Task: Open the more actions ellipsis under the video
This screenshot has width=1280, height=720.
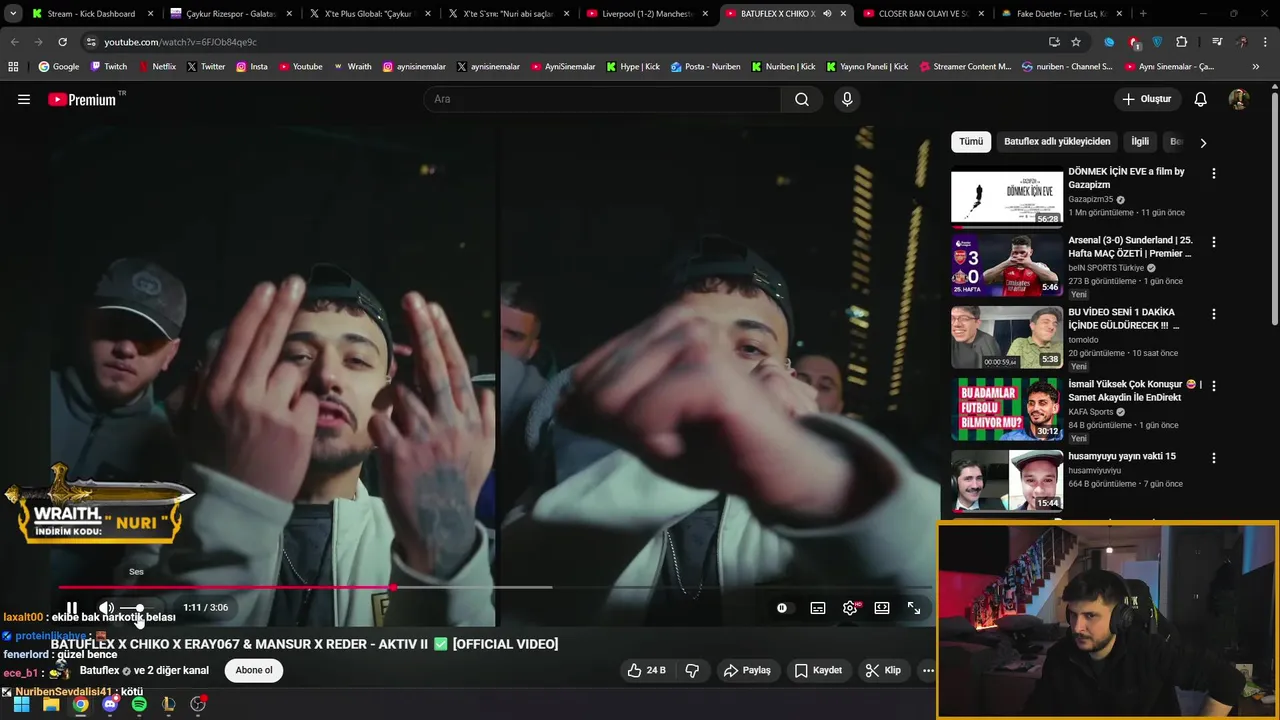Action: click(928, 670)
